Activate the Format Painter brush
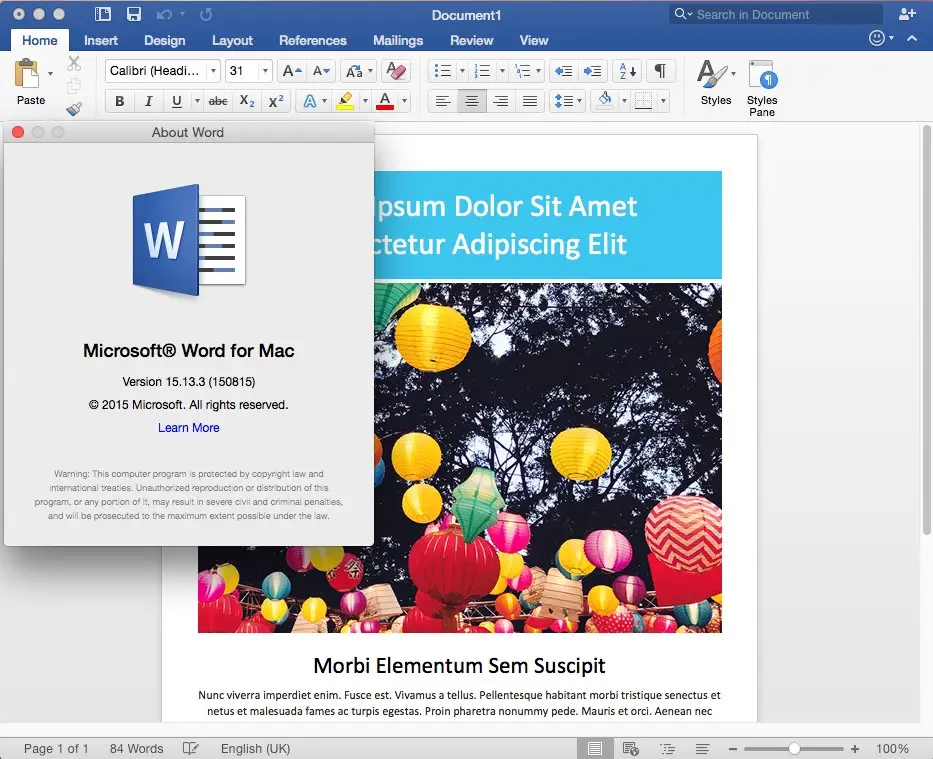 click(74, 109)
